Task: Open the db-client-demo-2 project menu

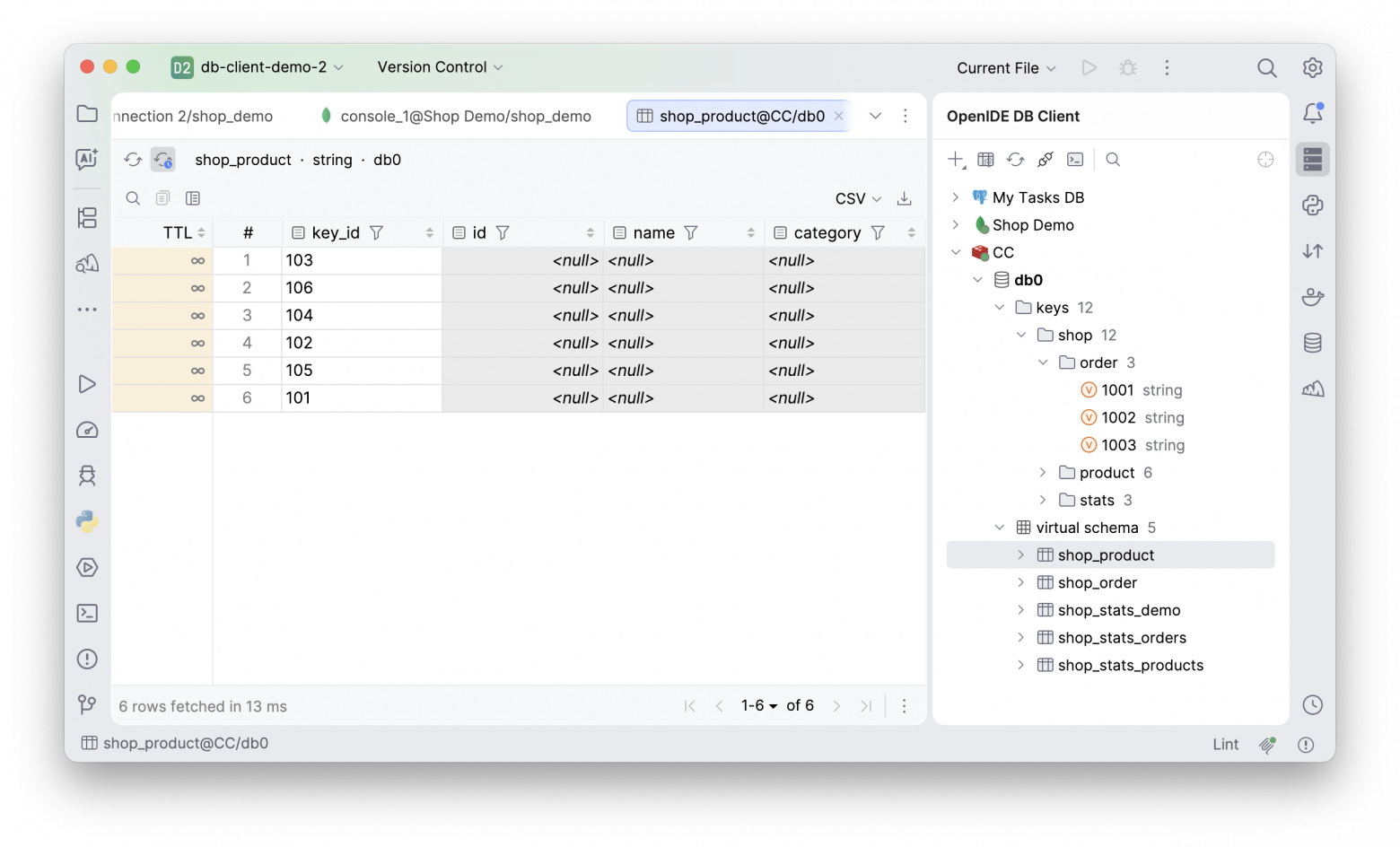Action: coord(258,67)
